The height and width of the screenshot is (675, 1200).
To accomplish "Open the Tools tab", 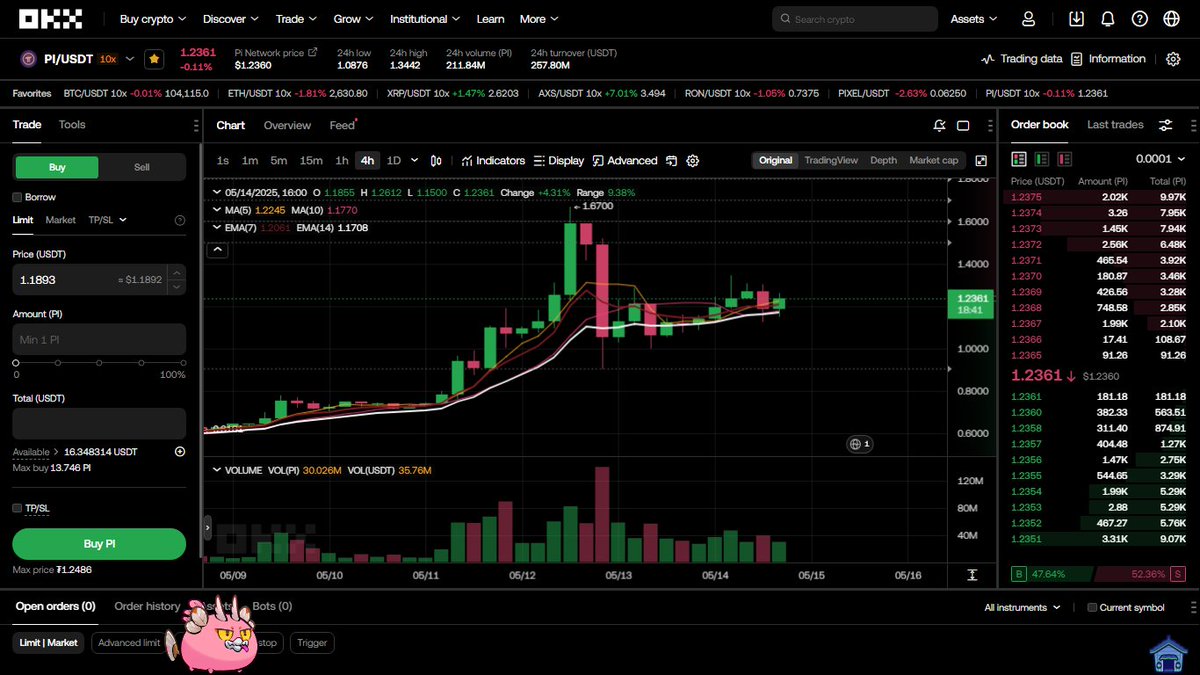I will pos(72,125).
